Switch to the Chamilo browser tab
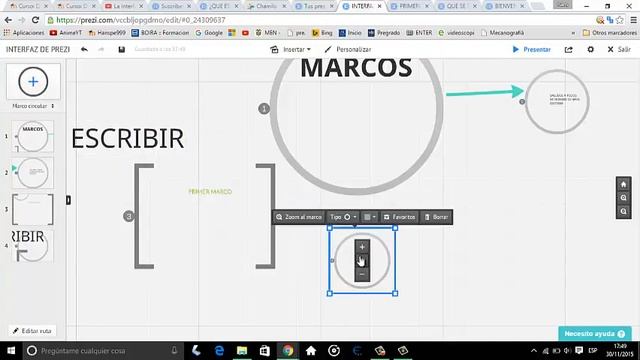 (x=267, y=6)
